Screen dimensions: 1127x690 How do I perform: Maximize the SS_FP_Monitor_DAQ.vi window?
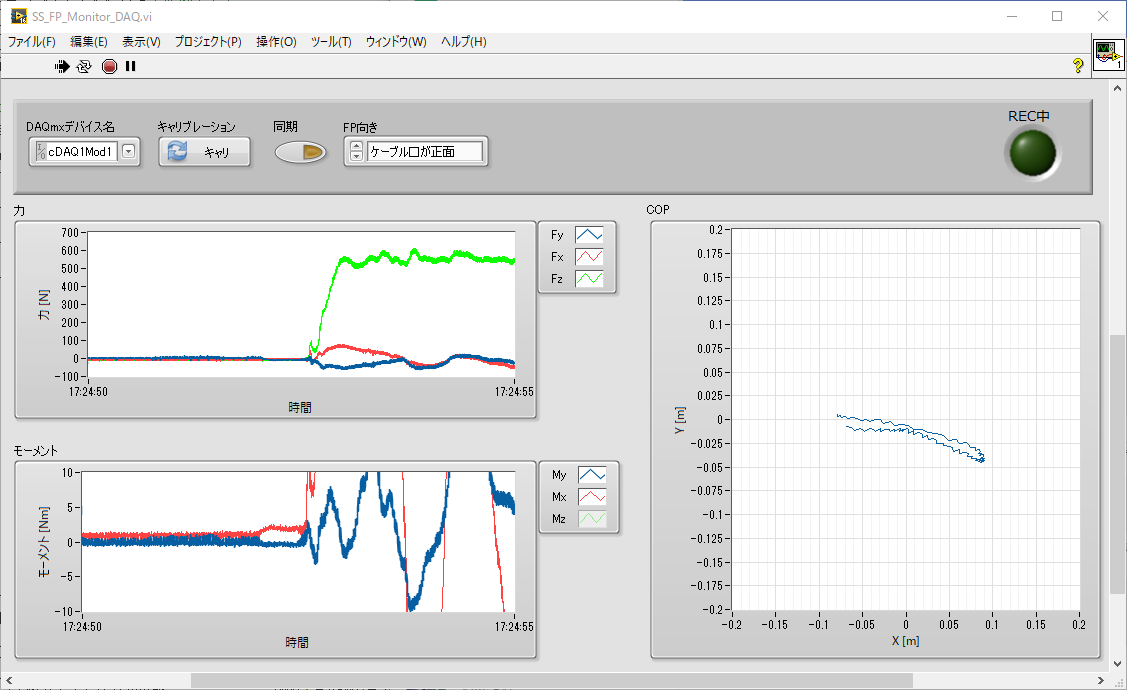click(x=1057, y=16)
